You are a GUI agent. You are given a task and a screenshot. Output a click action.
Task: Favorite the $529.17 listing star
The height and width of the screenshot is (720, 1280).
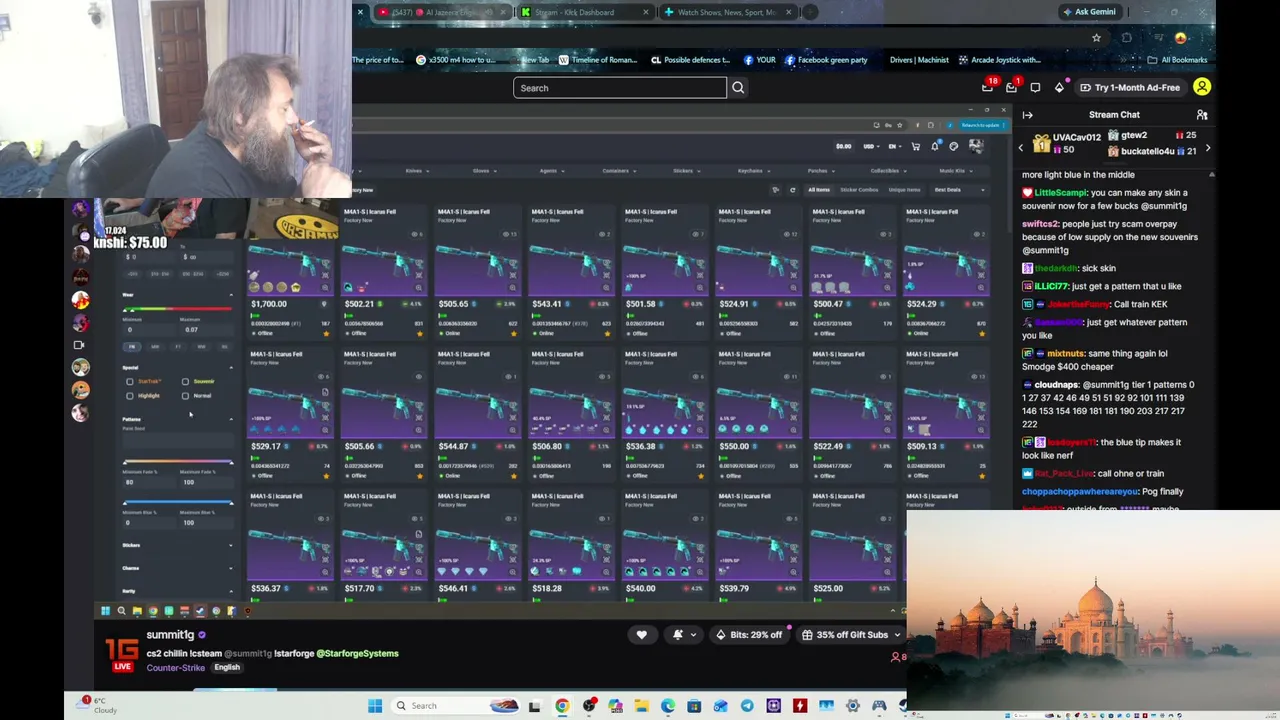(x=326, y=476)
